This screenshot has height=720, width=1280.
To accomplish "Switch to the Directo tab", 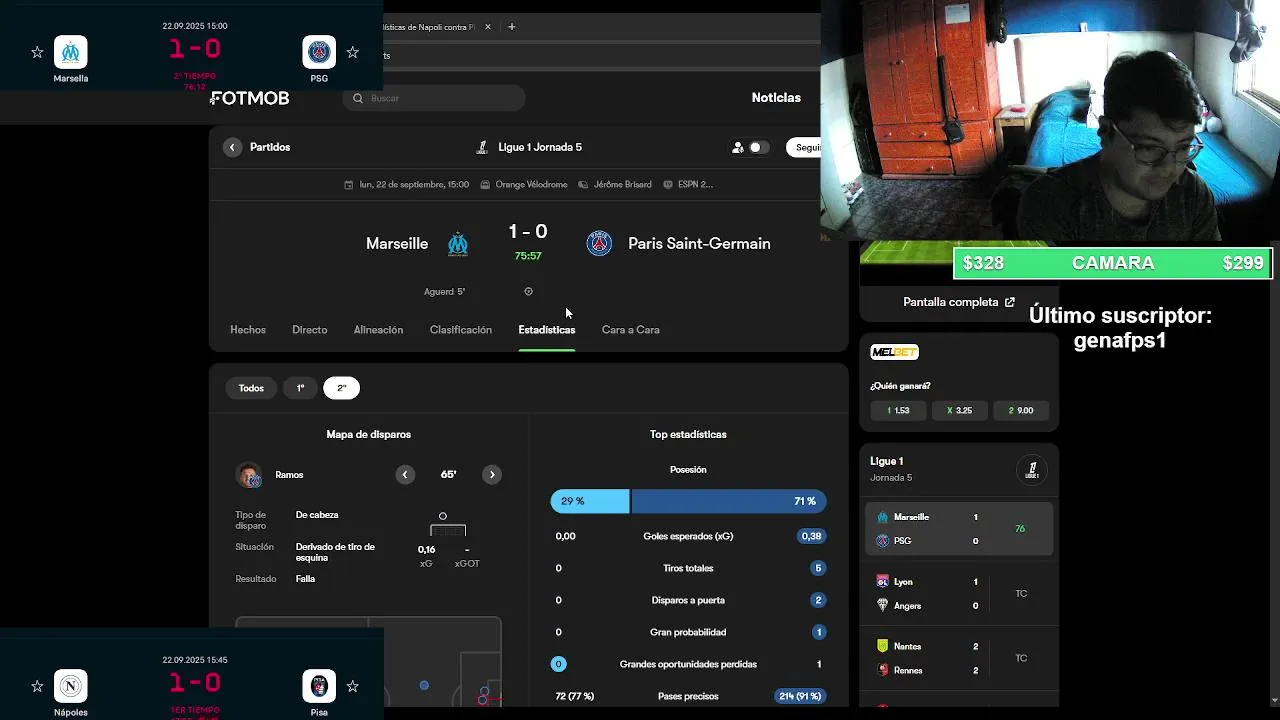I will [x=310, y=330].
